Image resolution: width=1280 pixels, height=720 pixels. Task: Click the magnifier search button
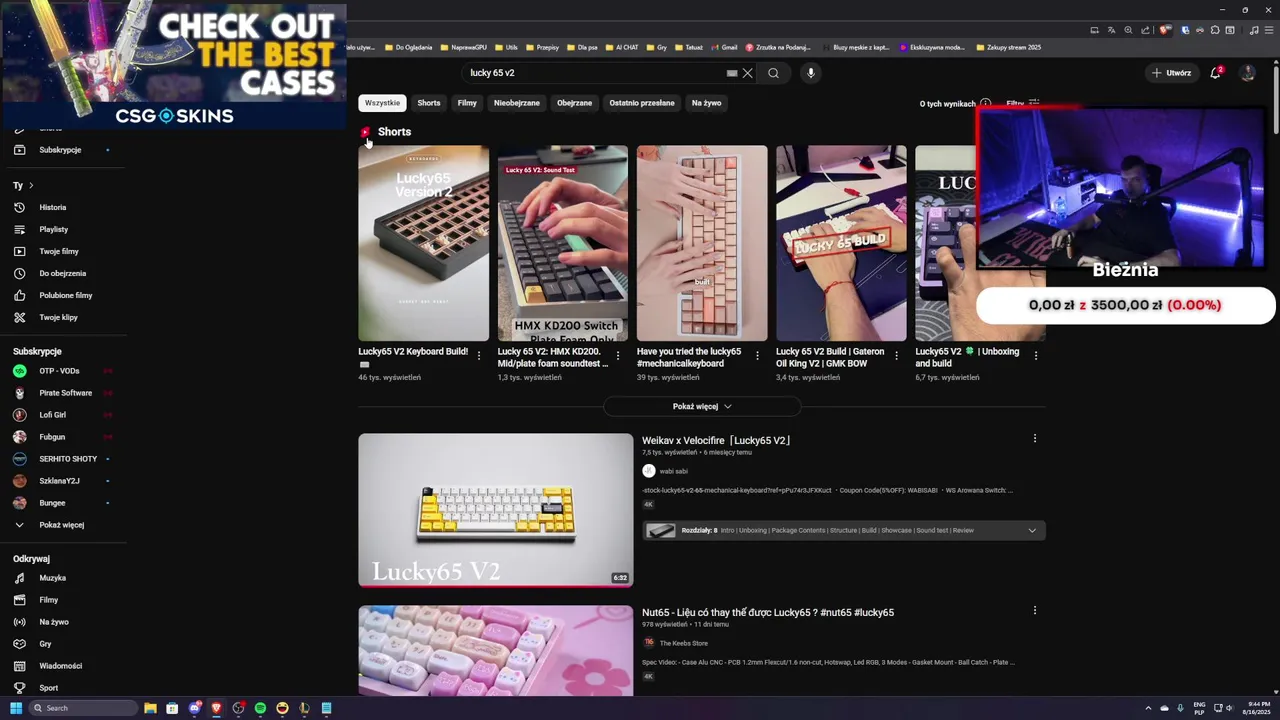tap(773, 73)
